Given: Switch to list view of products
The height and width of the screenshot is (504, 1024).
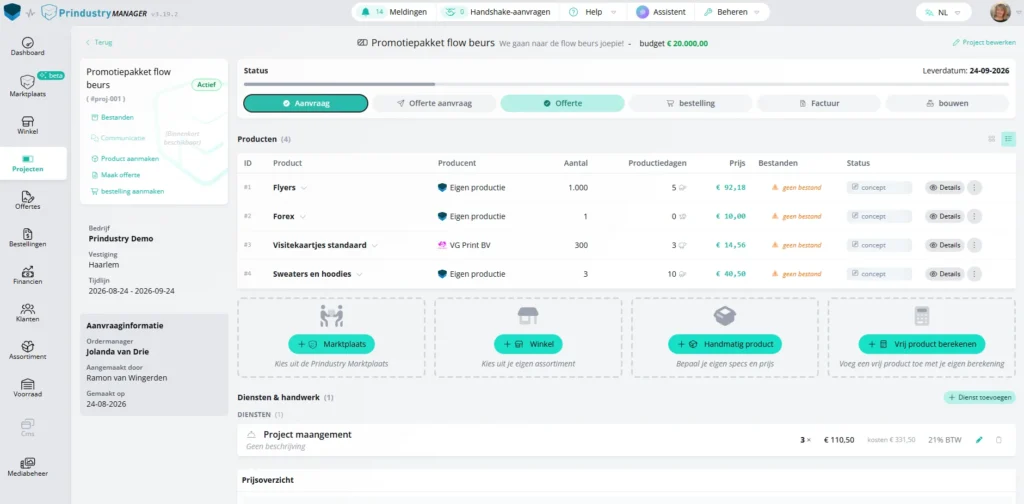Looking at the screenshot, I should click(1008, 139).
